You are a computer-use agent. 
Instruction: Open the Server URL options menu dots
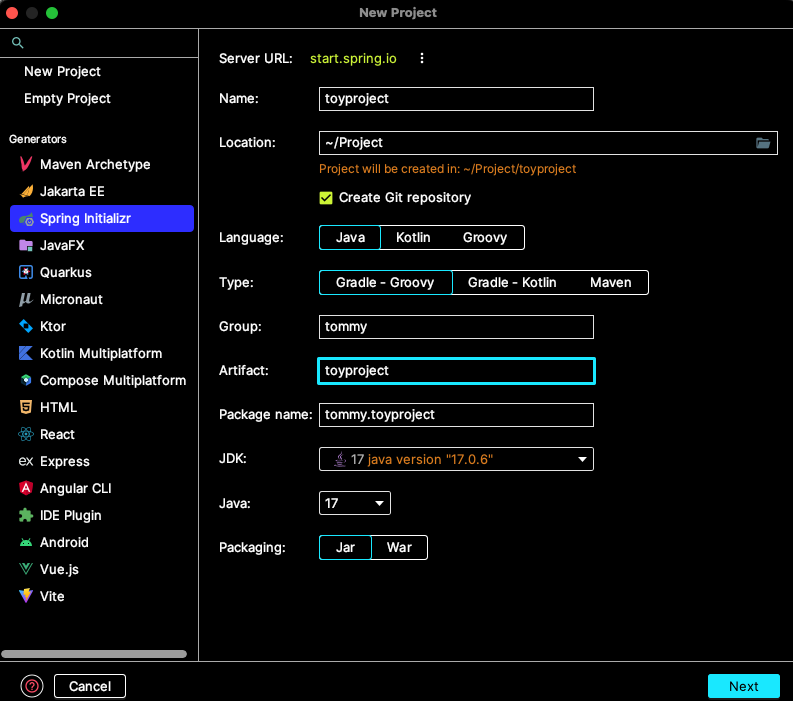(x=422, y=59)
